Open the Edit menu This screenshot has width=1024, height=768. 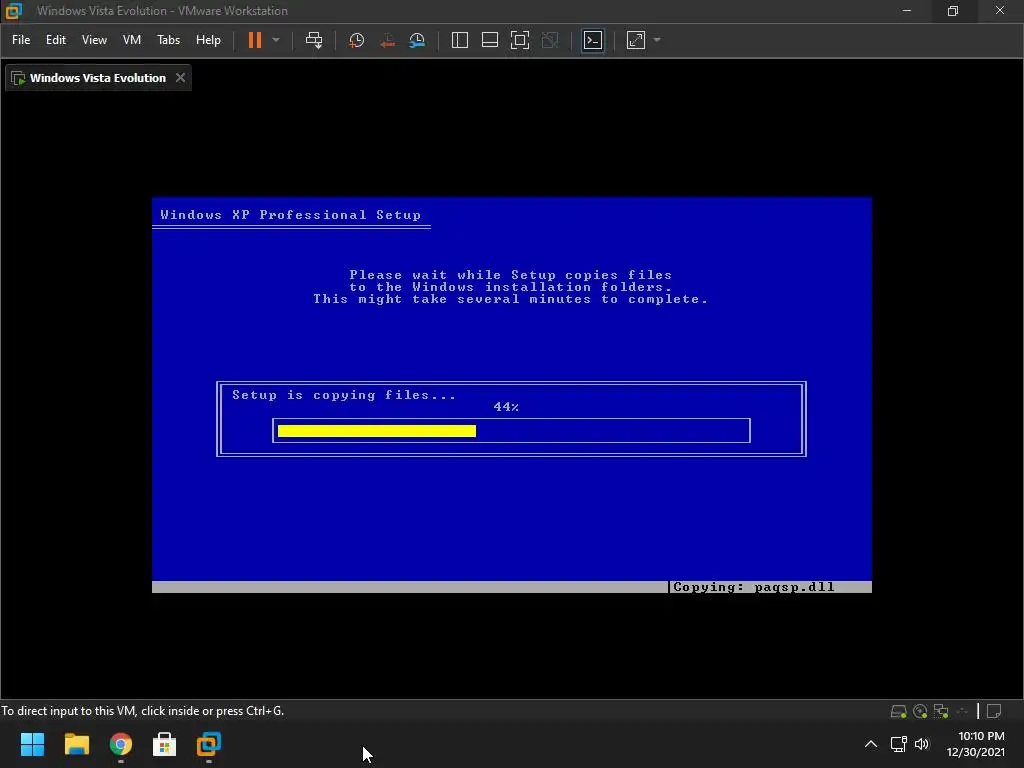pos(56,40)
